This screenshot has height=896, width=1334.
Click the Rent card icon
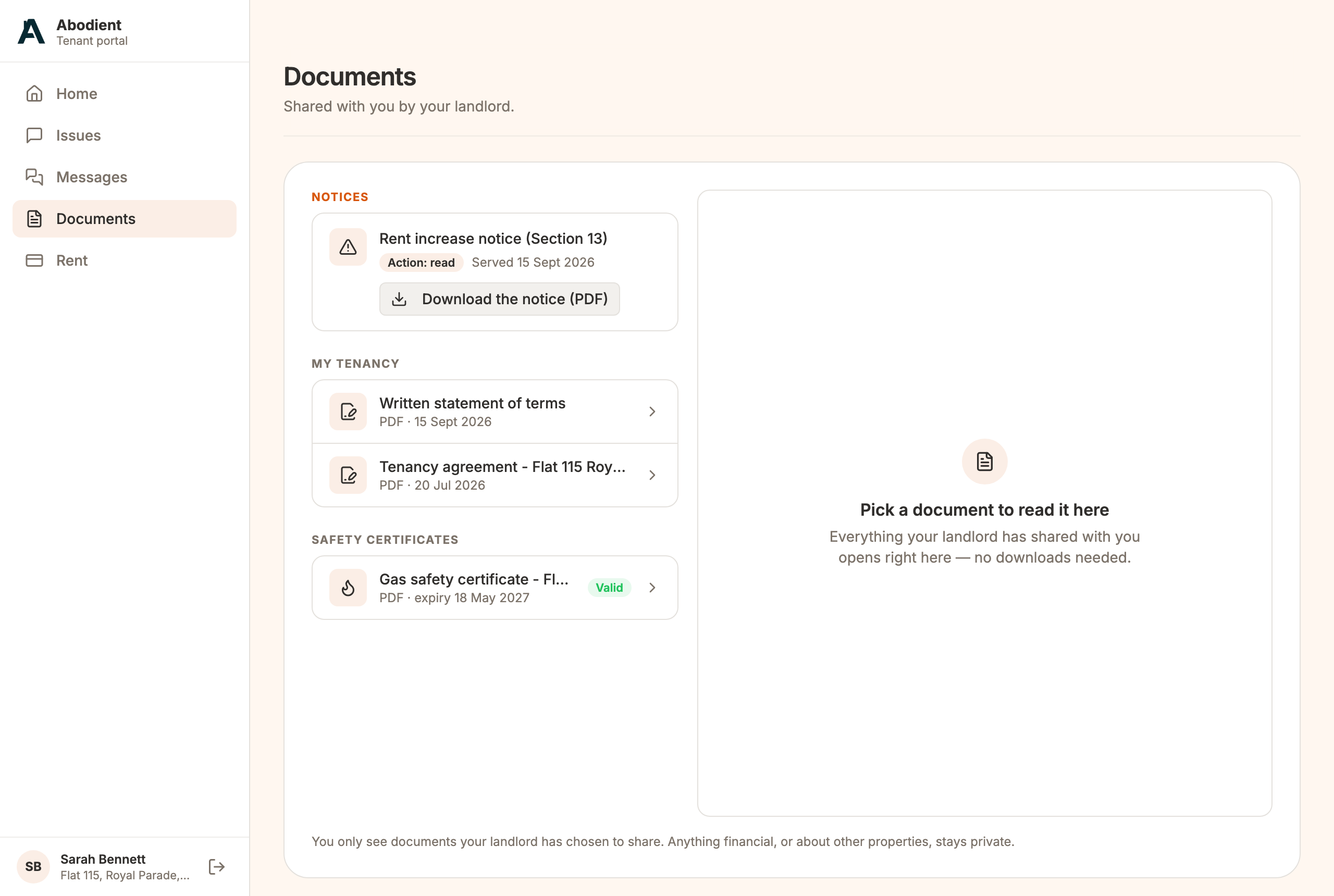(34, 260)
